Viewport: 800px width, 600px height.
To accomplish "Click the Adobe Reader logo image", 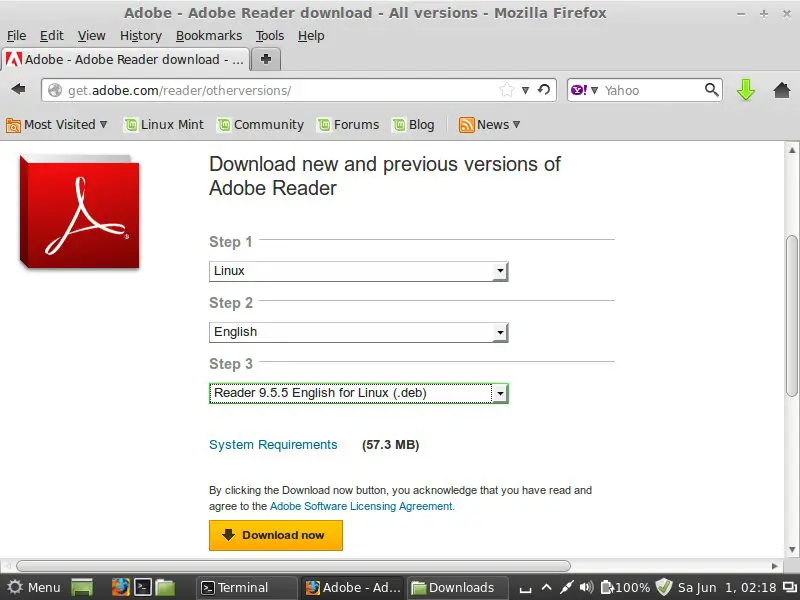I will (x=79, y=211).
